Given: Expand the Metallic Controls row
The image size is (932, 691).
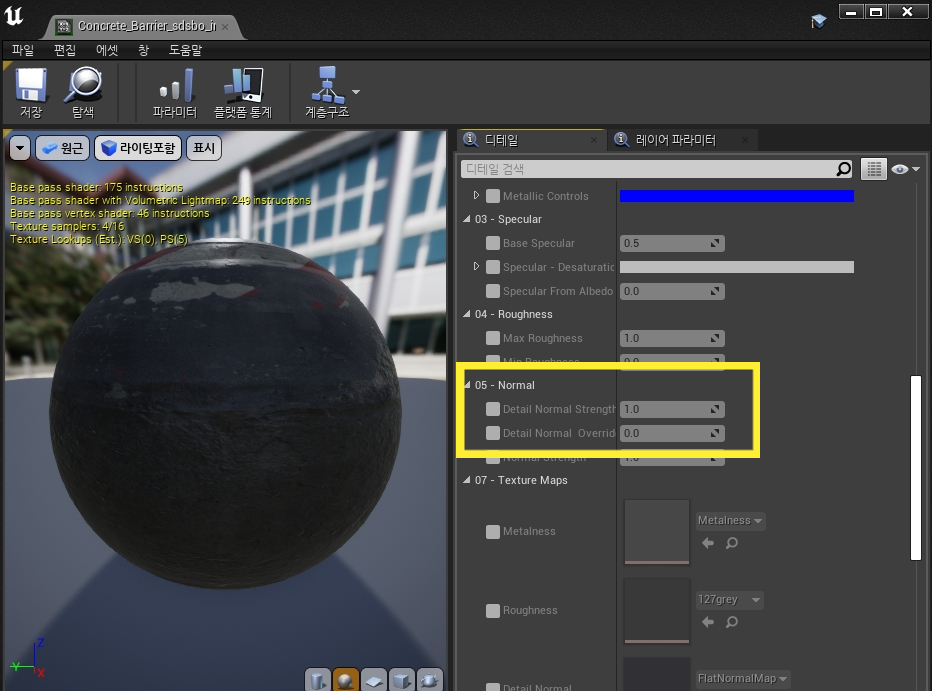Looking at the screenshot, I should point(476,195).
